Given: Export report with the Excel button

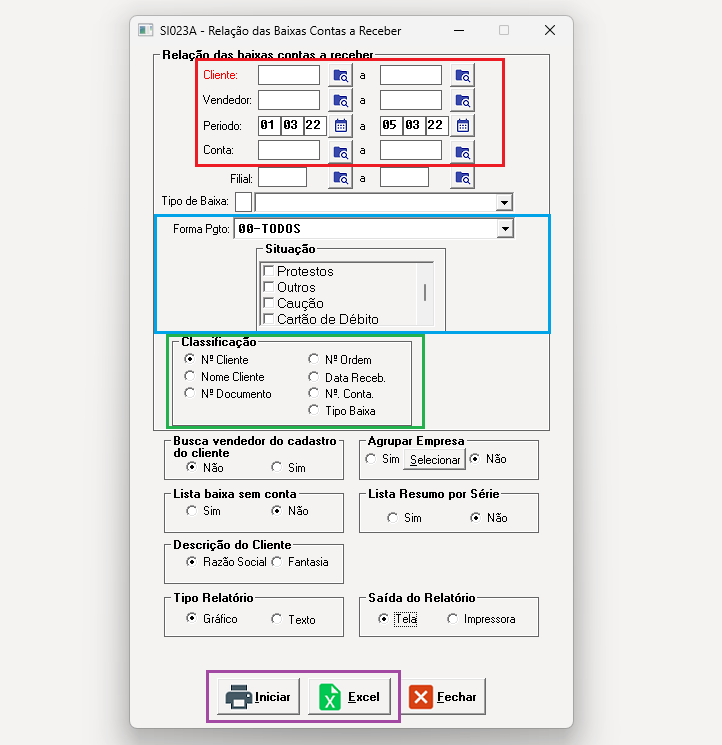Looking at the screenshot, I should [x=350, y=697].
